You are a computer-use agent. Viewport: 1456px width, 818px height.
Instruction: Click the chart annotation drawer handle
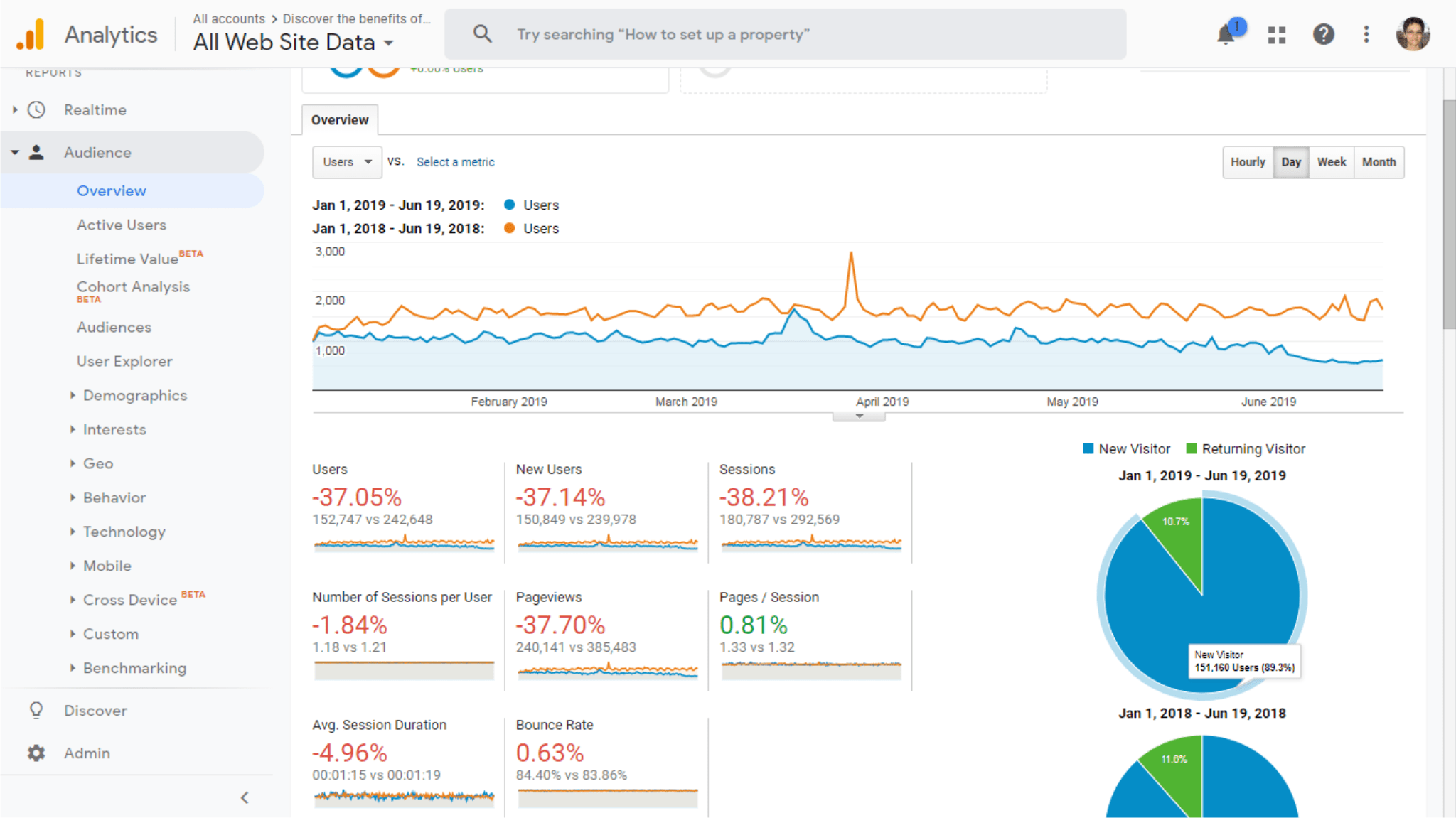tap(859, 417)
